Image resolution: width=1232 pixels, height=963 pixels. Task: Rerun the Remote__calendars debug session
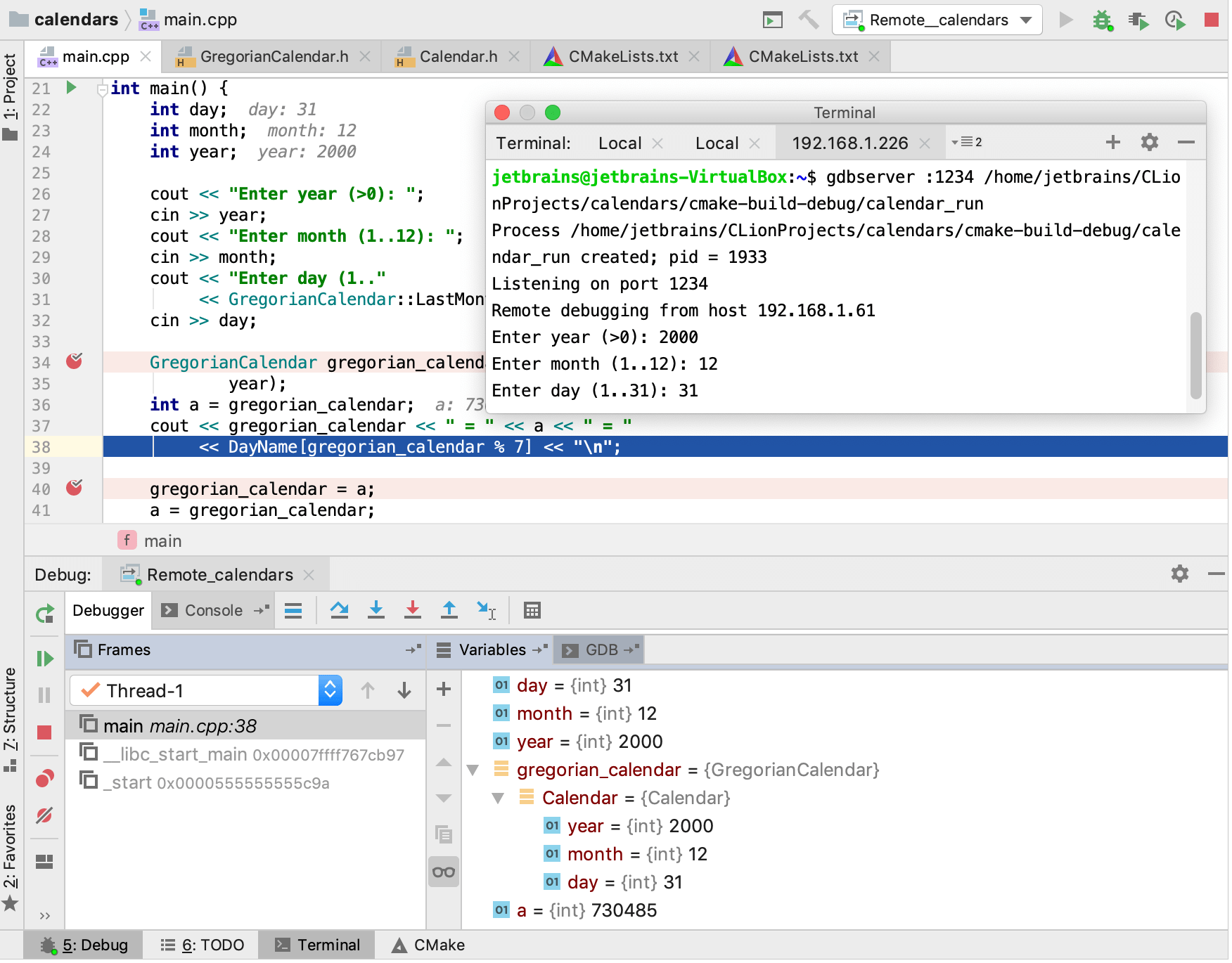44,614
